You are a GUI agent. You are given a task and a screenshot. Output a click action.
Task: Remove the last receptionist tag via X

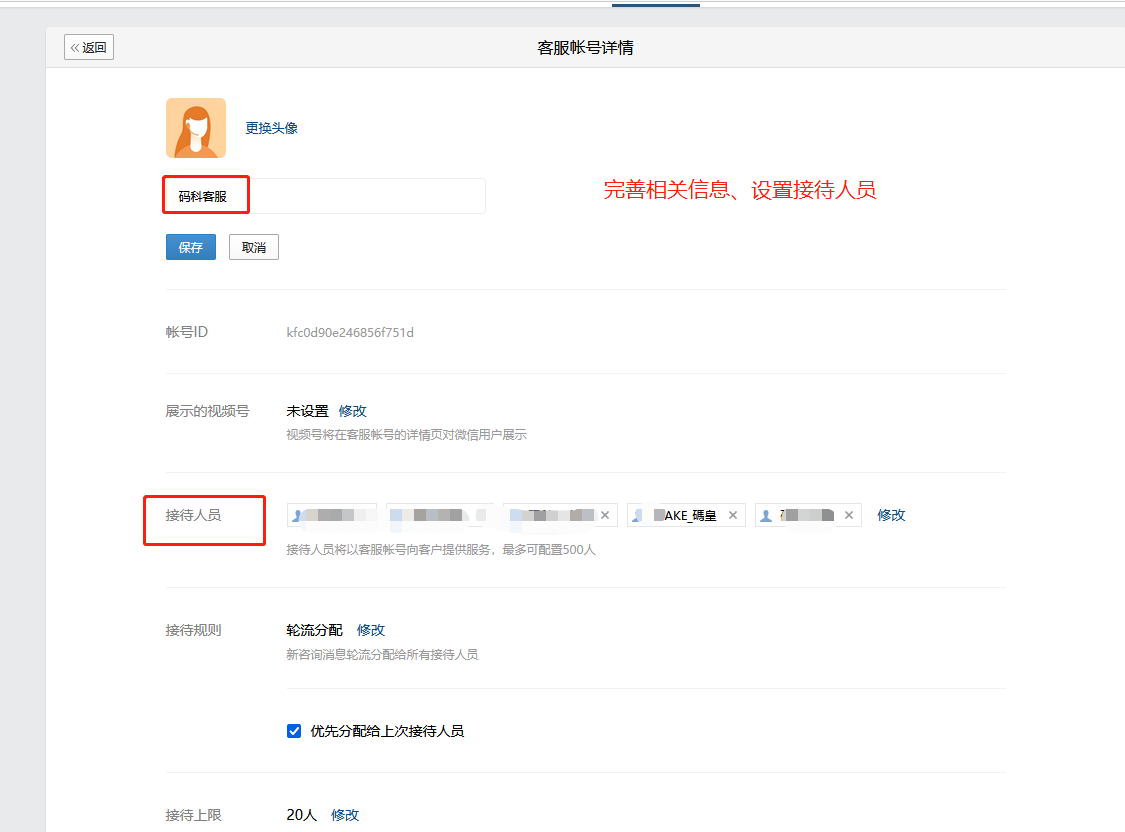coord(849,515)
